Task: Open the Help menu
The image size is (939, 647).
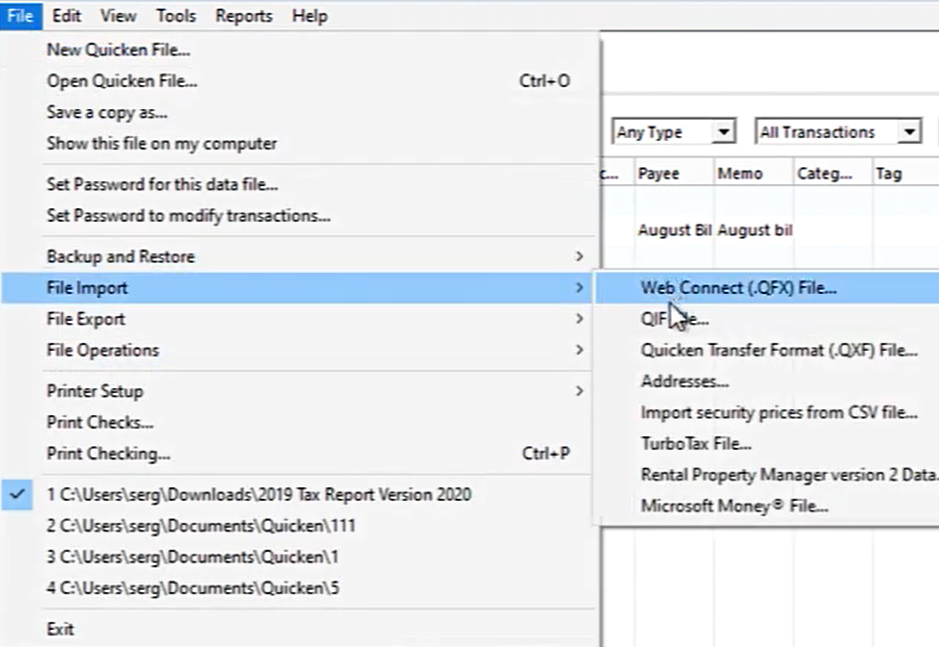Action: click(310, 16)
